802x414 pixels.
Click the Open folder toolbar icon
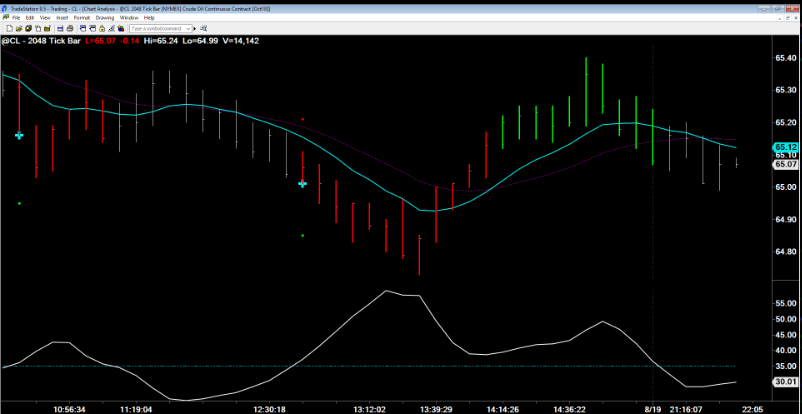(19, 29)
